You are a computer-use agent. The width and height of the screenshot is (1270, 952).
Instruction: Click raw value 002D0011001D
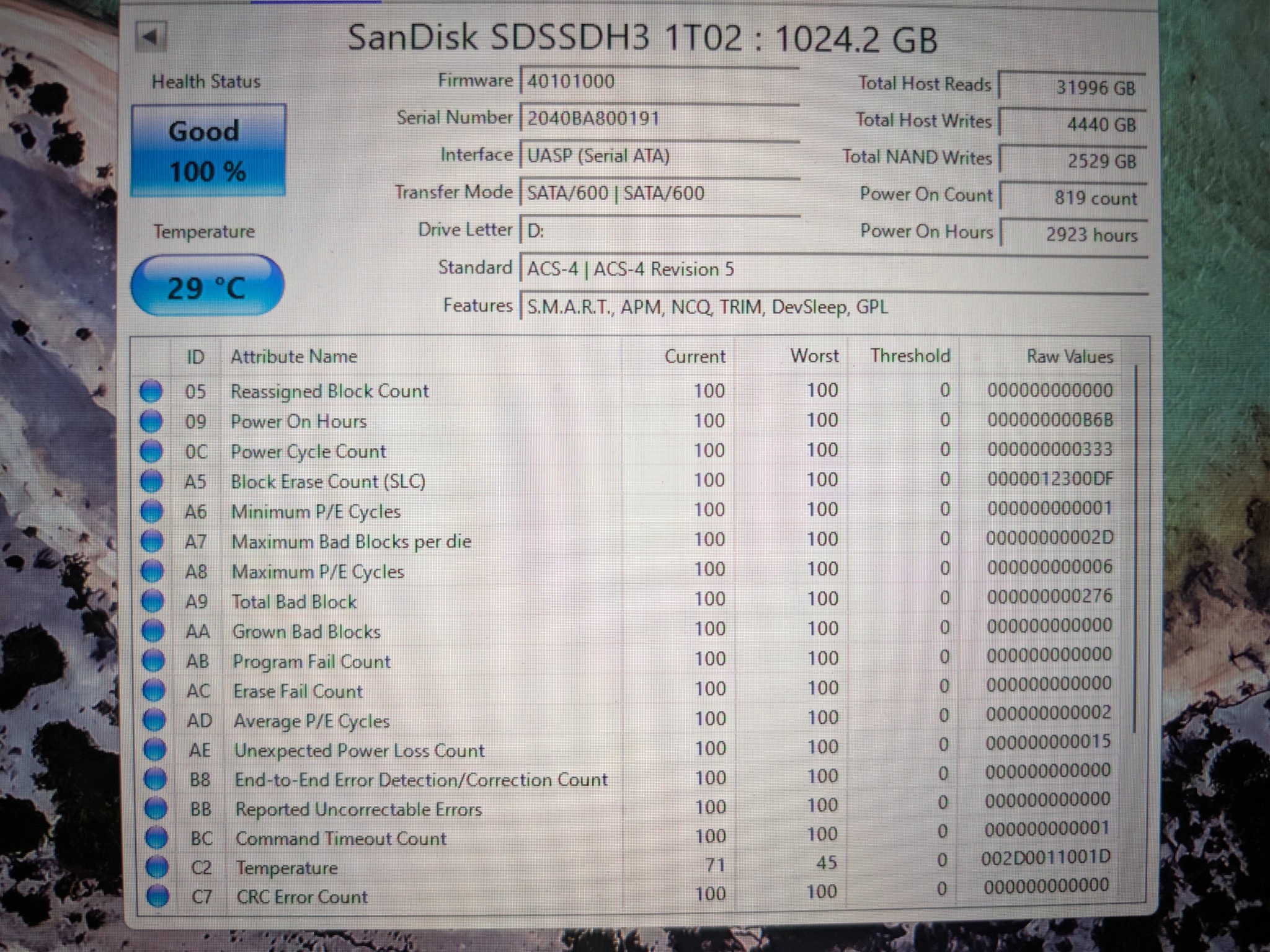(1046, 858)
